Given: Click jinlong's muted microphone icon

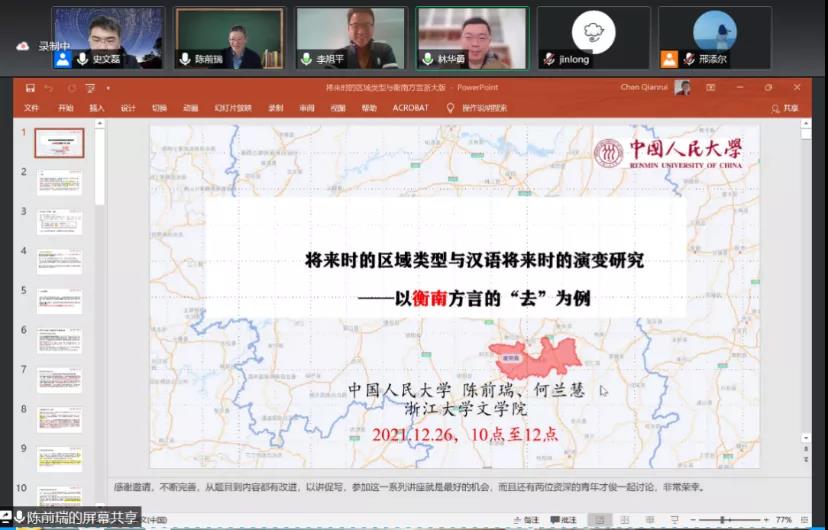Looking at the screenshot, I should tap(549, 59).
